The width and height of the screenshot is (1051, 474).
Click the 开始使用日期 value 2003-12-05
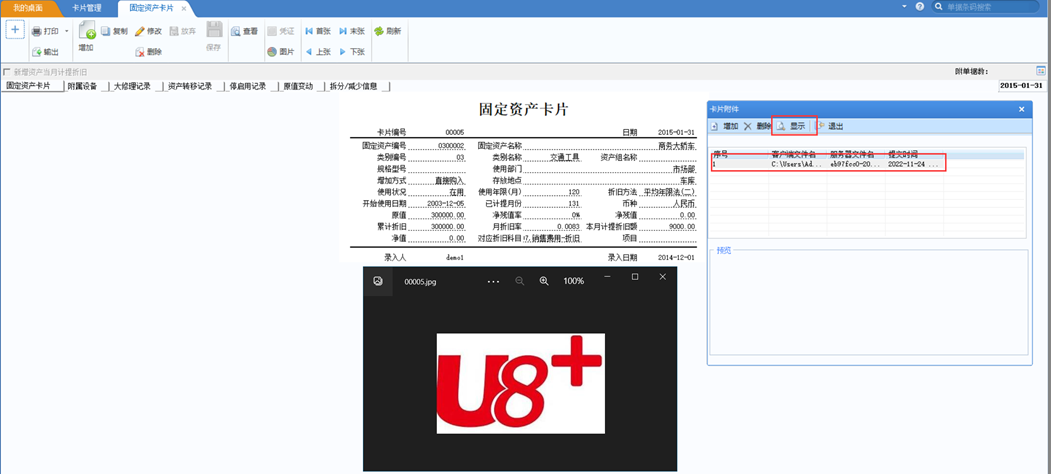click(x=446, y=204)
